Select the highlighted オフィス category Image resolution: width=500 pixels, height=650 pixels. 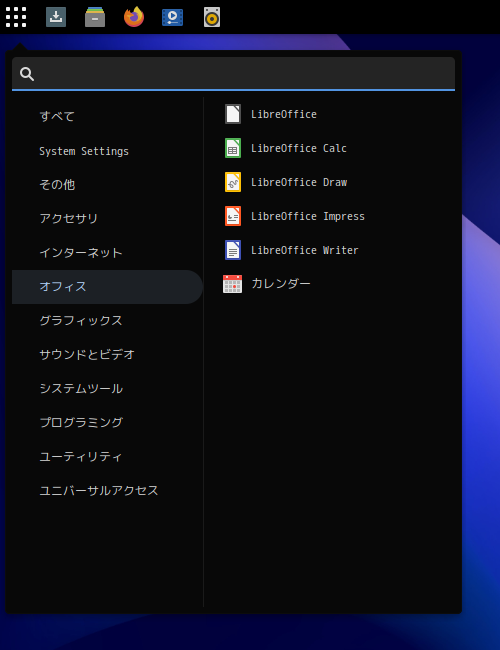(x=107, y=287)
